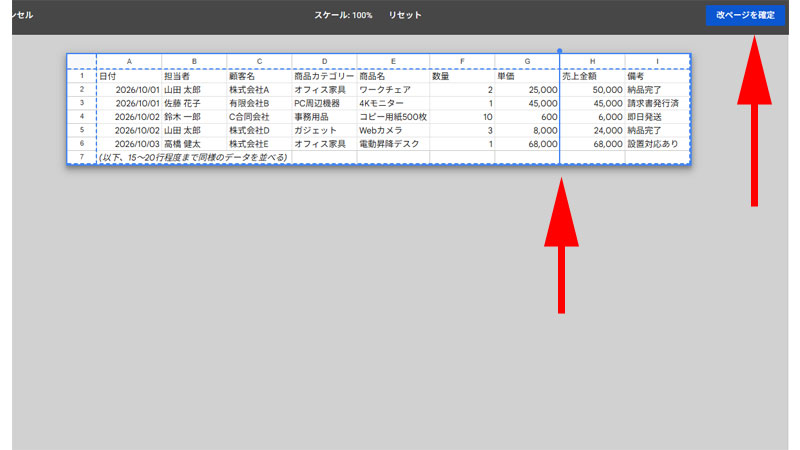Screen dimensions: 800x450
Task: Select row number 1
Action: [x=82, y=76]
